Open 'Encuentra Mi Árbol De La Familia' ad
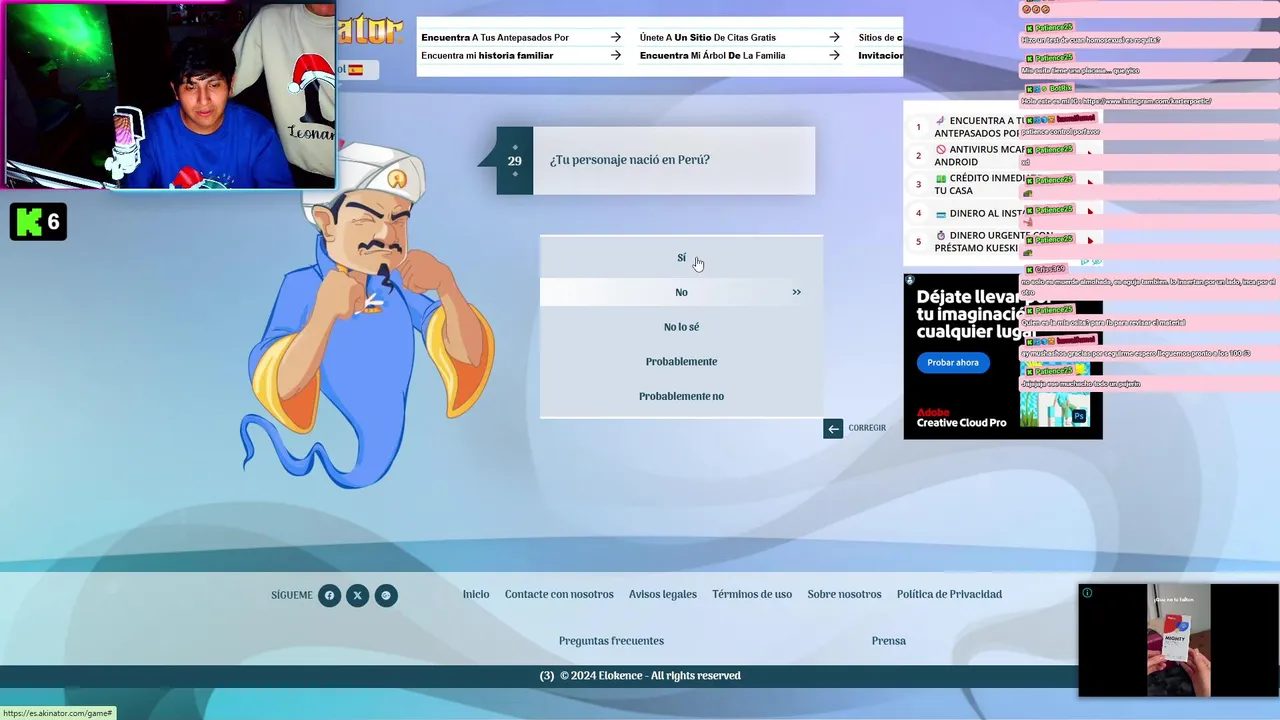 [x=712, y=56]
